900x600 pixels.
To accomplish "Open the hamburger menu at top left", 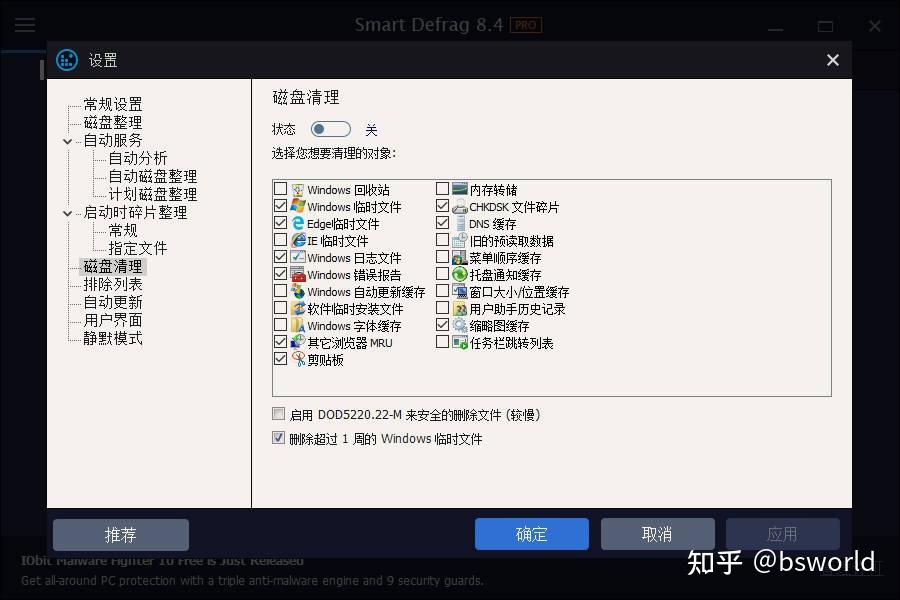I will (24, 25).
